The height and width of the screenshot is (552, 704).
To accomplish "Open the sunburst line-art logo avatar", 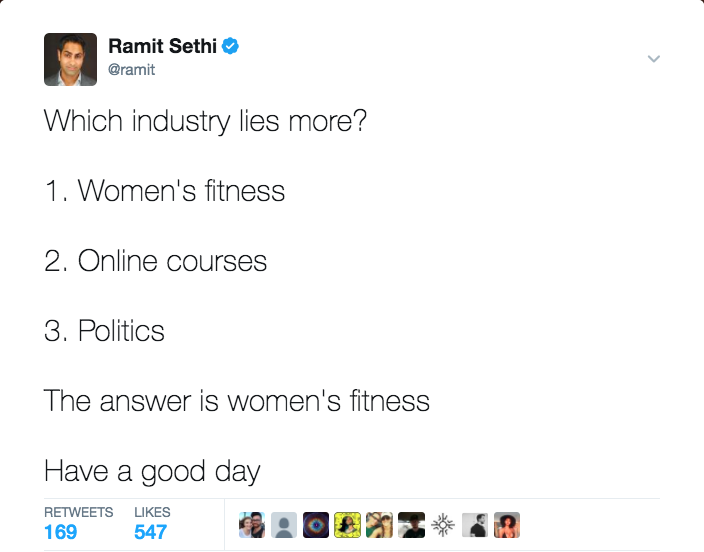I will click(443, 525).
